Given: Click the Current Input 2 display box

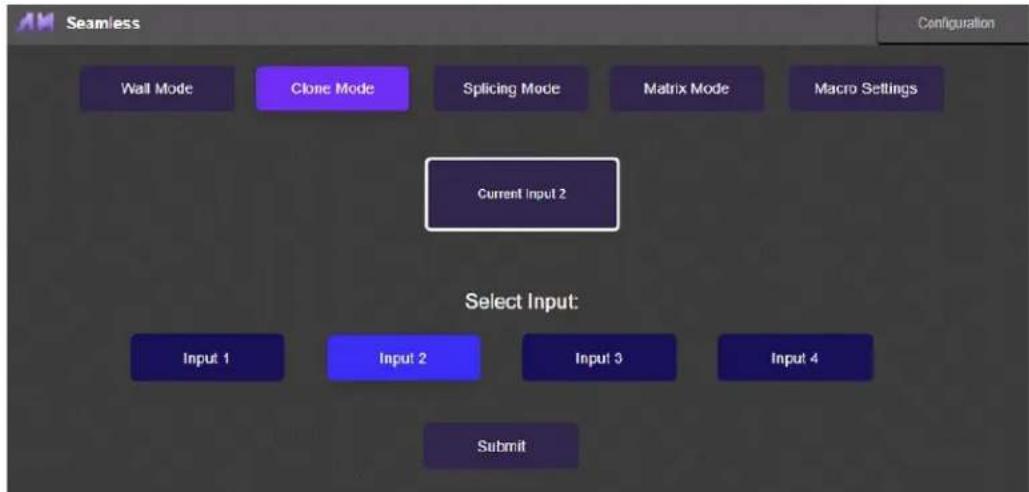Looking at the screenshot, I should pos(522,194).
